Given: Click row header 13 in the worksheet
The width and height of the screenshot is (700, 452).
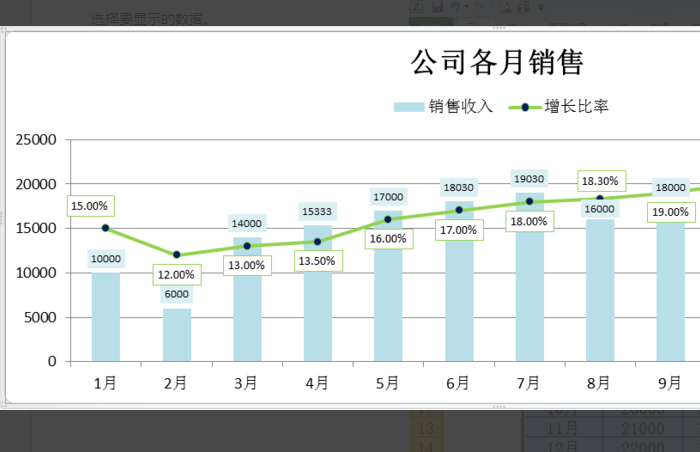Looking at the screenshot, I should (x=426, y=429).
